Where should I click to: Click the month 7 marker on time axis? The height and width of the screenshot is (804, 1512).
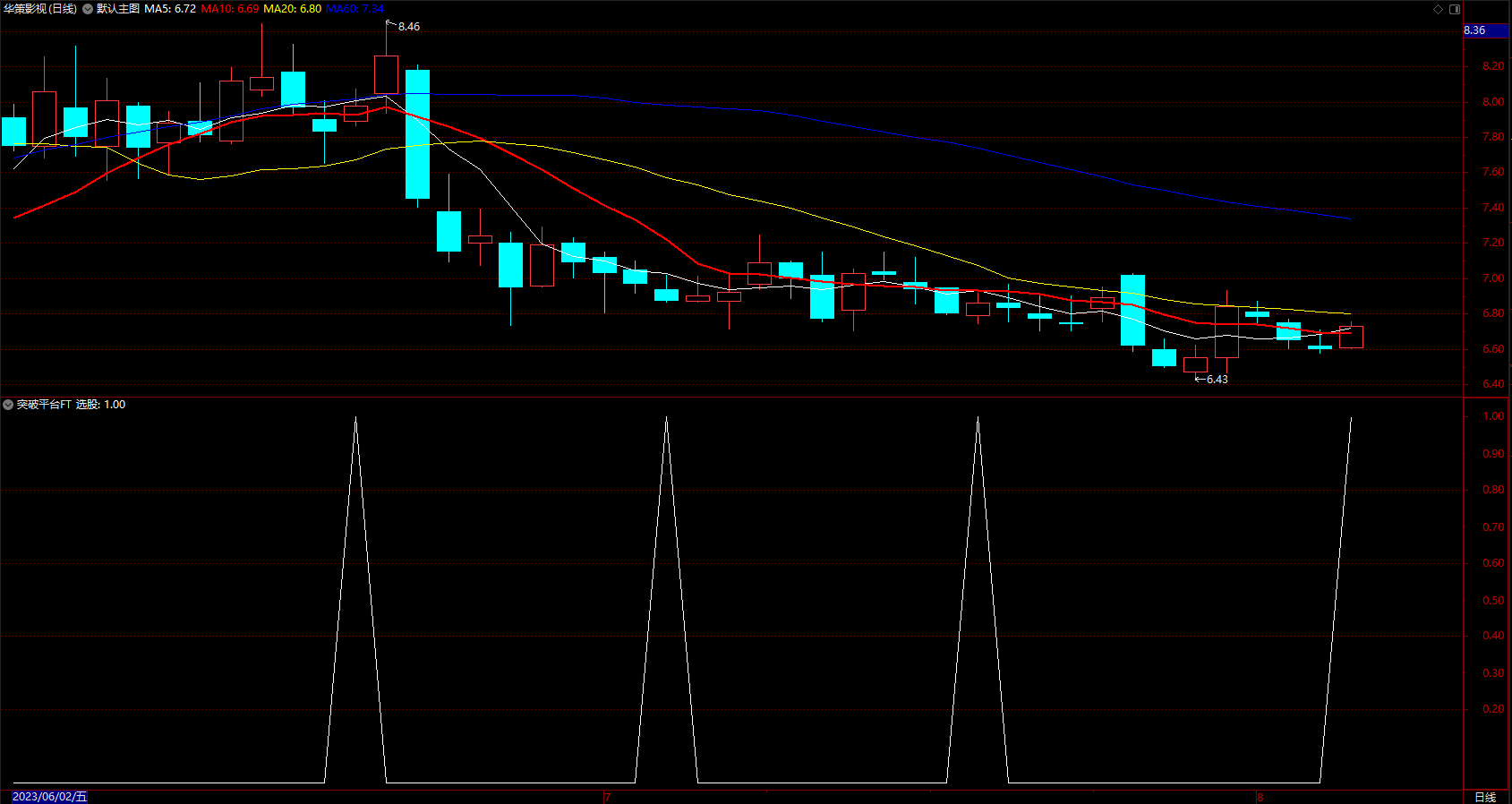tap(607, 797)
